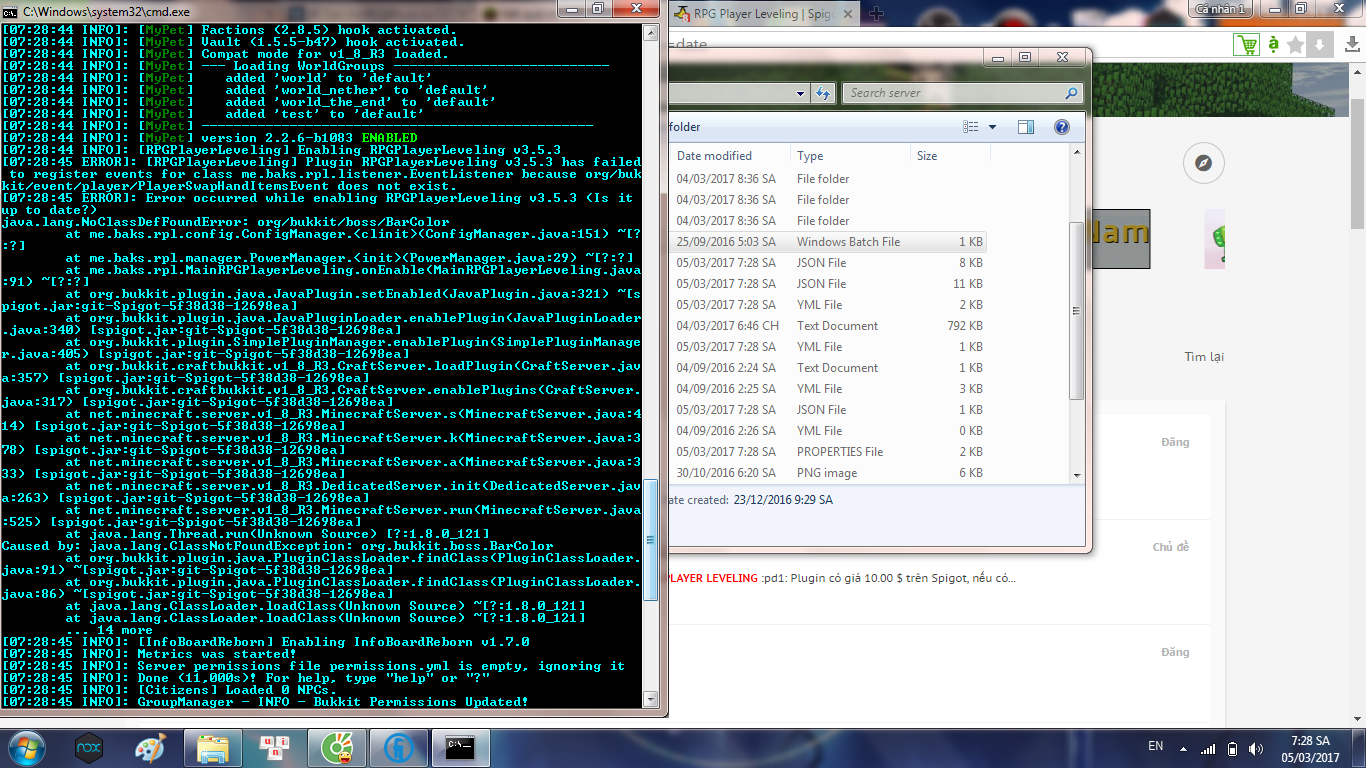The image size is (1366, 768).
Task: Click the green 'à' extension icon in browser
Action: (x=1273, y=45)
